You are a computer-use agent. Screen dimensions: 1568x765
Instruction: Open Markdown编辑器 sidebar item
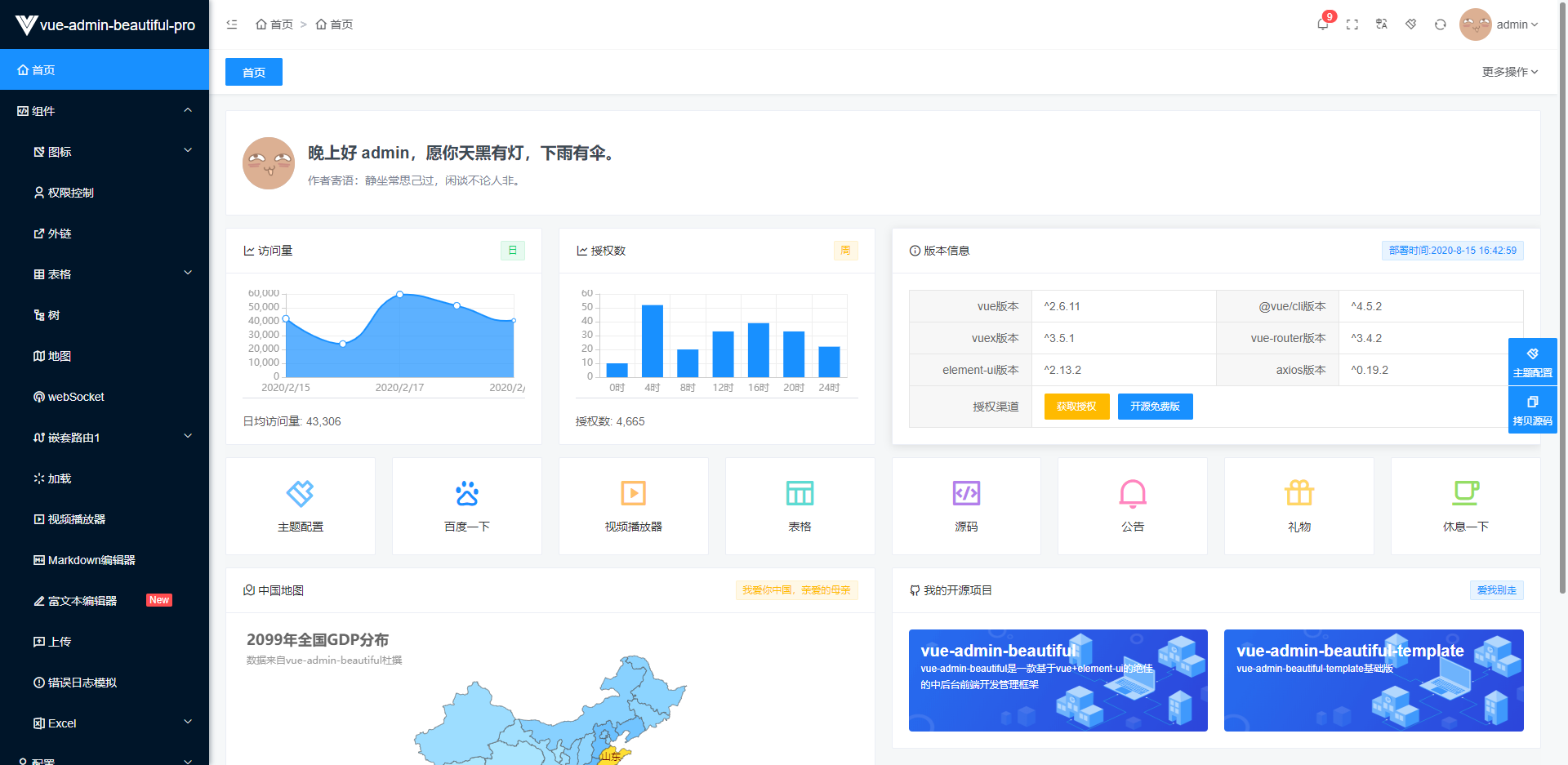[105, 559]
